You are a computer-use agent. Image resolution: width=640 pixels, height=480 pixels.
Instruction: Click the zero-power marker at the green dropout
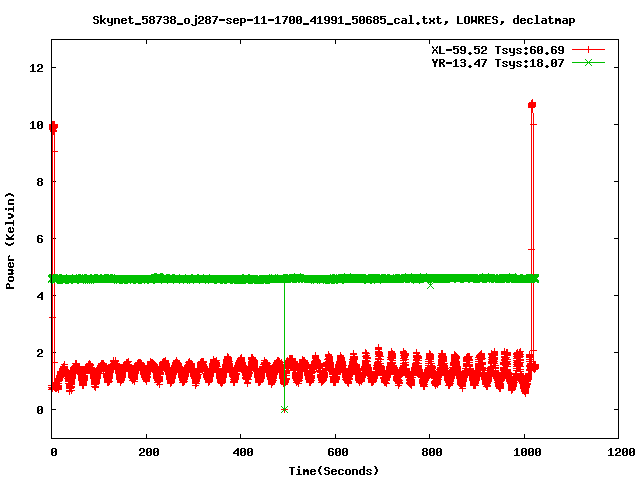(284, 409)
